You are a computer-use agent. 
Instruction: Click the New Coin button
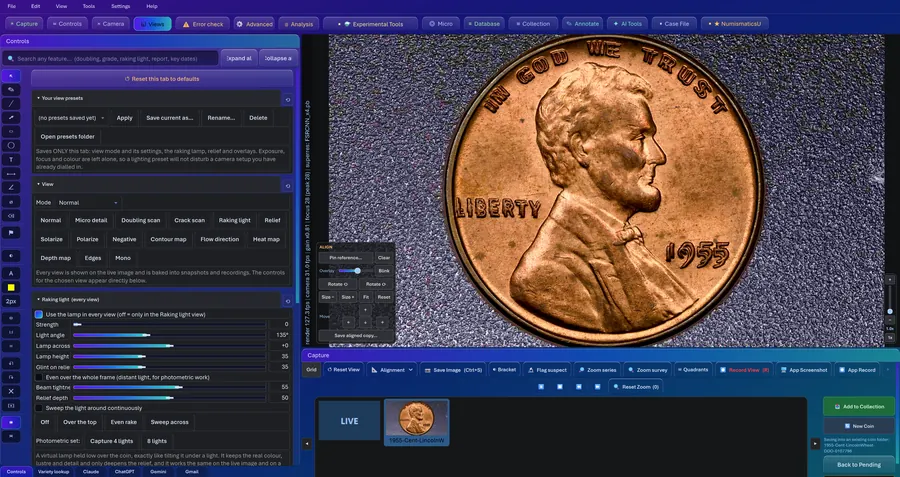pos(859,426)
